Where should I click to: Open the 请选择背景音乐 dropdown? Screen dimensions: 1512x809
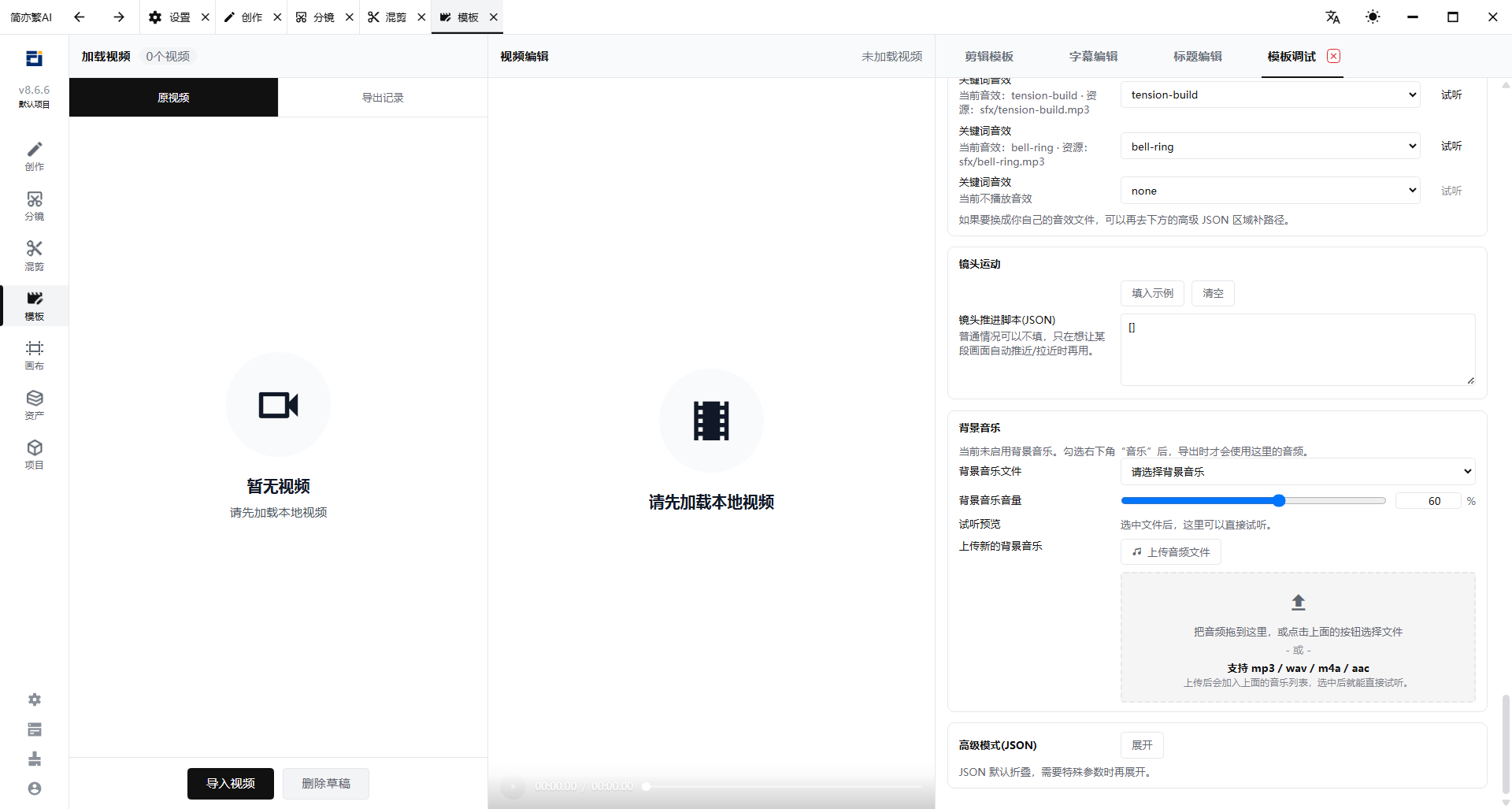(x=1298, y=472)
